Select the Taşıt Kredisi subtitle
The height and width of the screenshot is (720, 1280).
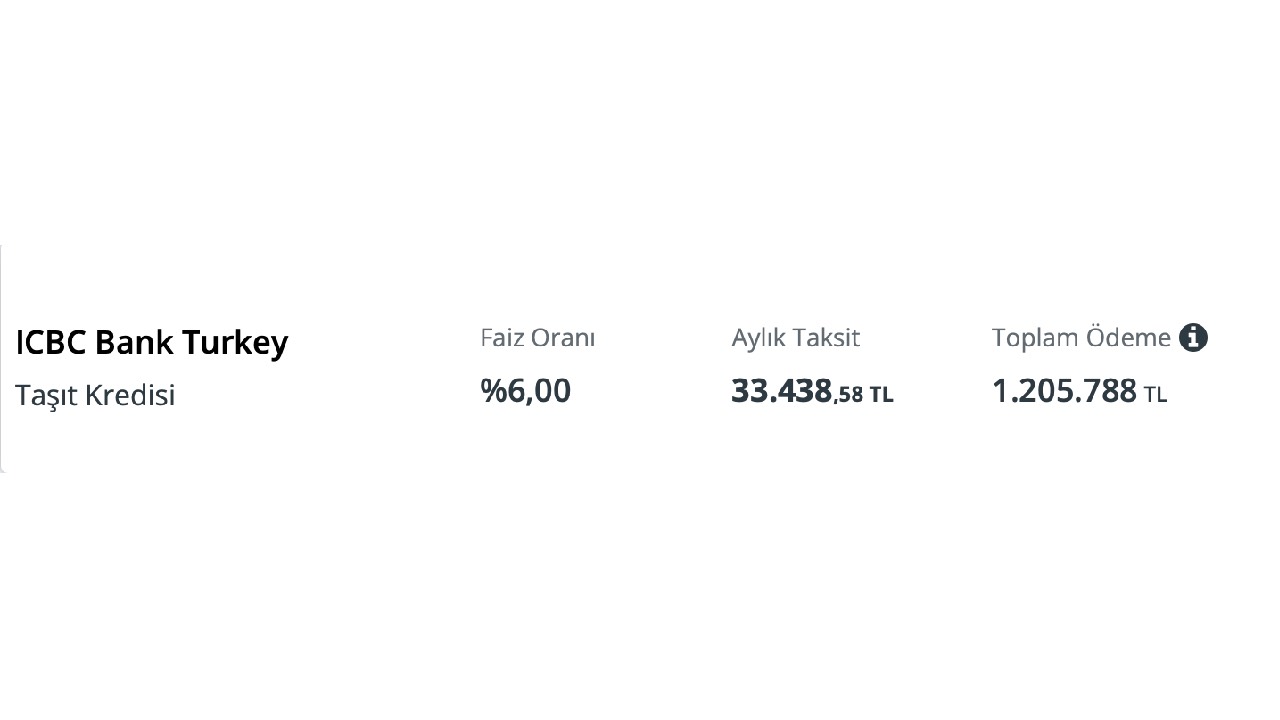coord(95,395)
